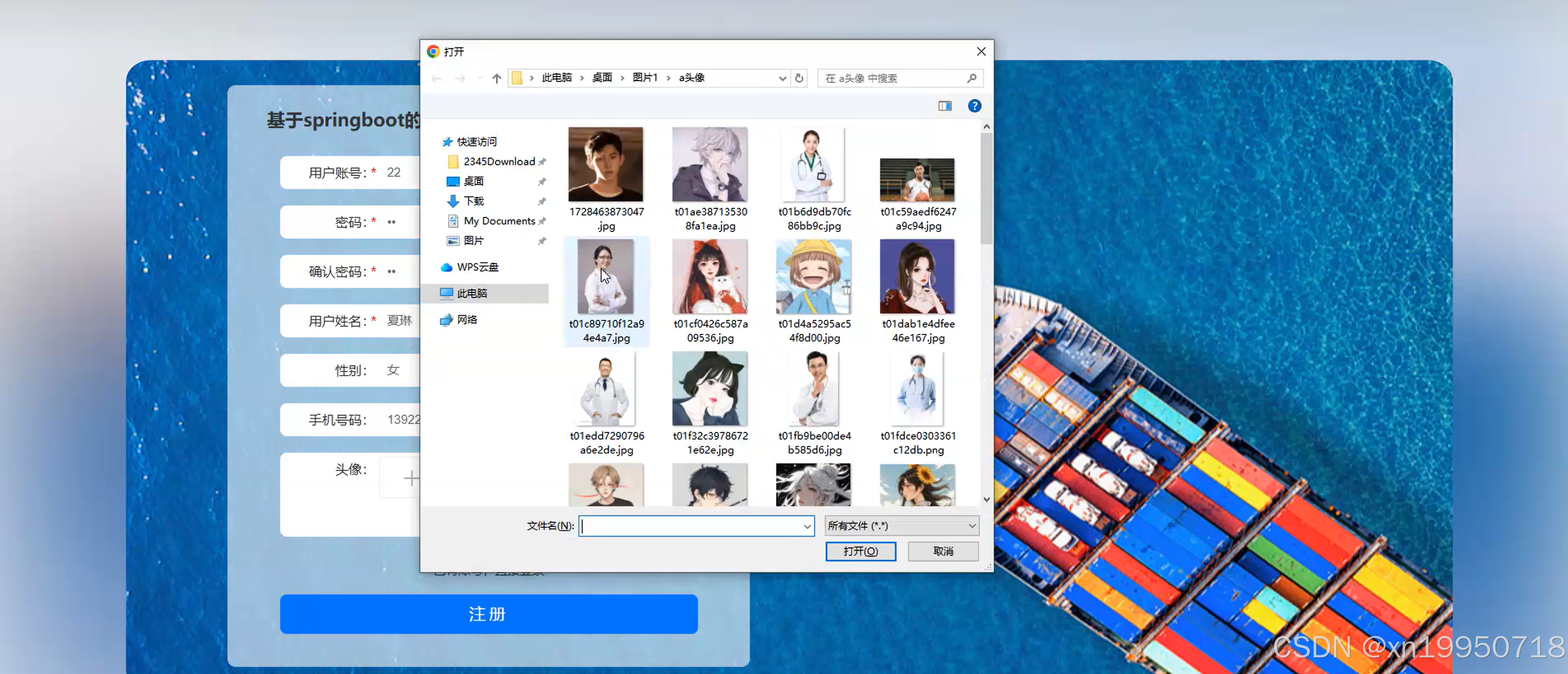Viewport: 1568px width, 674px height.
Task: Click file list scrollbar up arrow
Action: (x=986, y=127)
